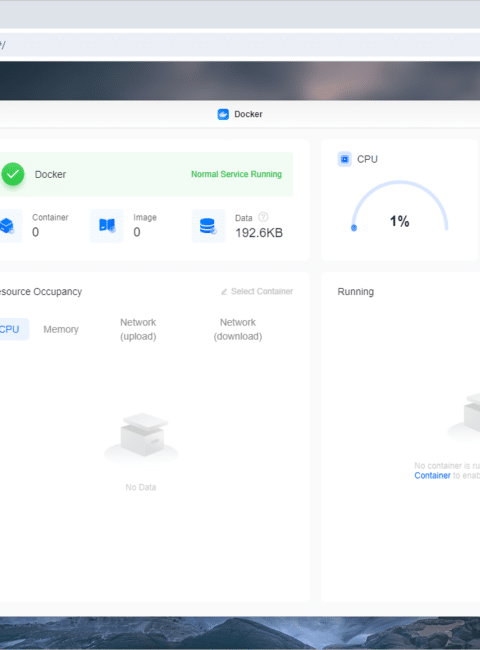Open the Image count icon
480x650 pixels.
coord(107,226)
